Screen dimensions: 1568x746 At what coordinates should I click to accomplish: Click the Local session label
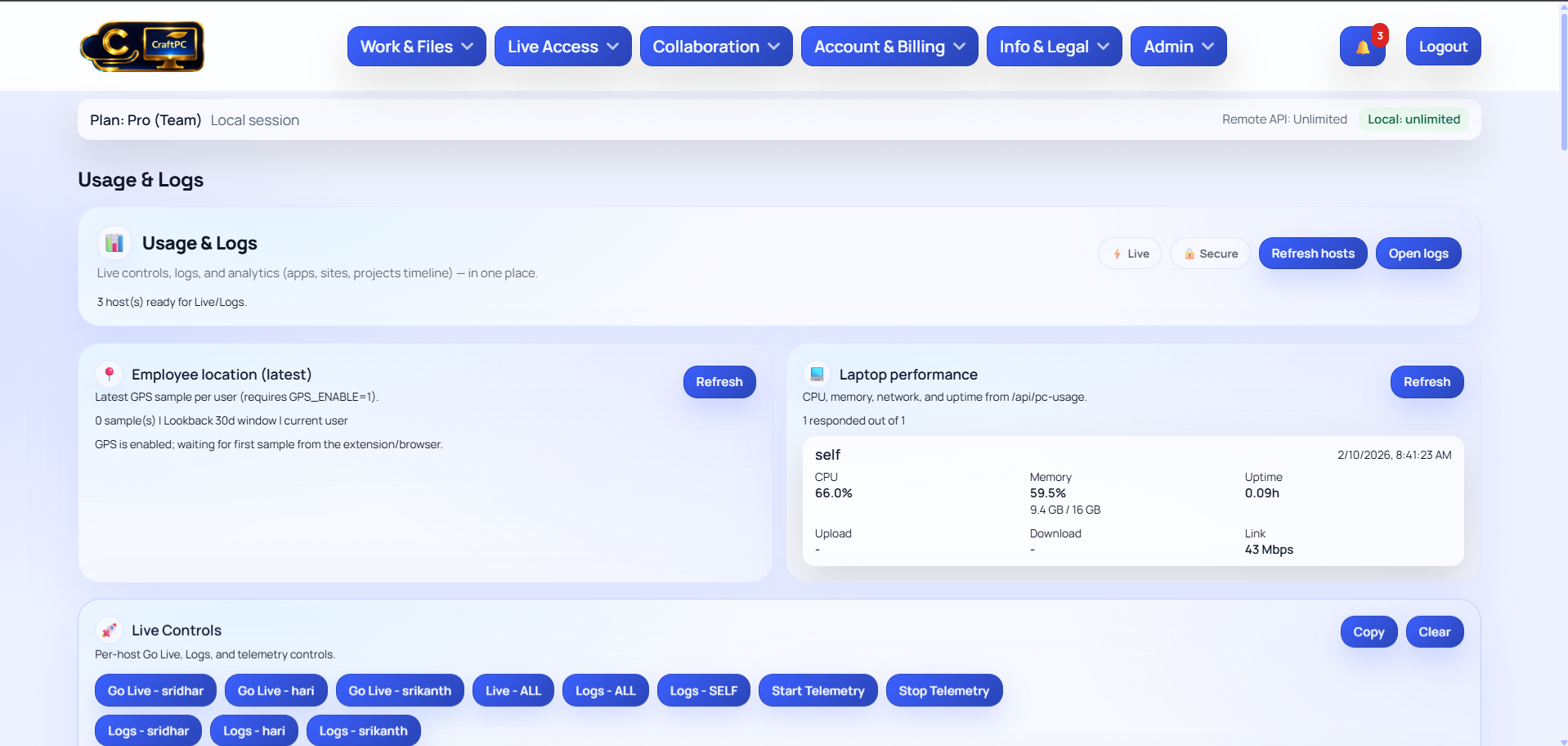coord(255,120)
